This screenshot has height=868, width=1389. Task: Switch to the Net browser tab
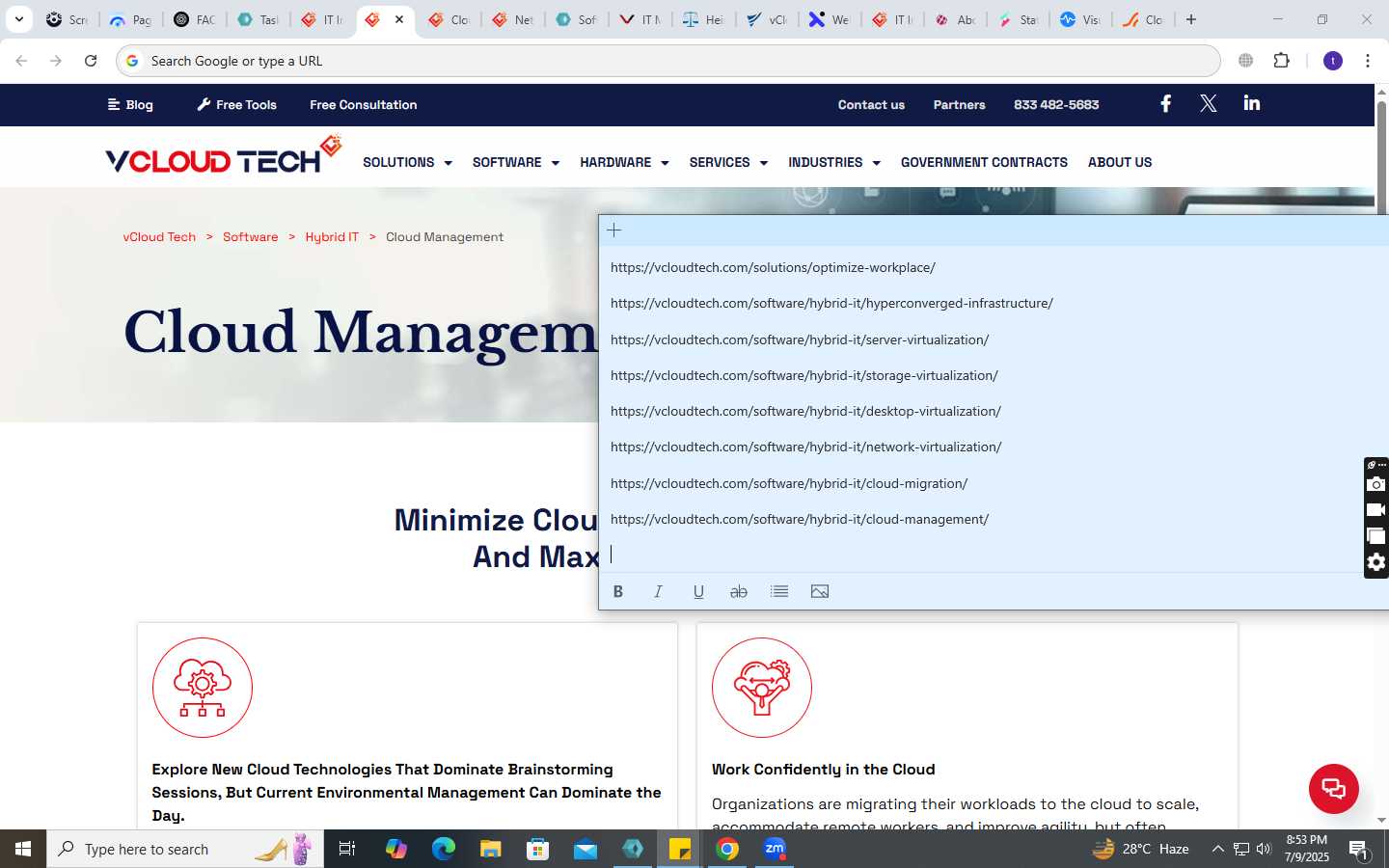(x=513, y=19)
